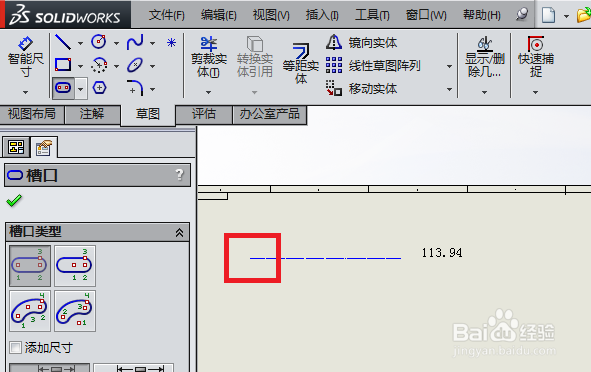Click the Trim Entities tool
The height and width of the screenshot is (372, 591).
209,57
